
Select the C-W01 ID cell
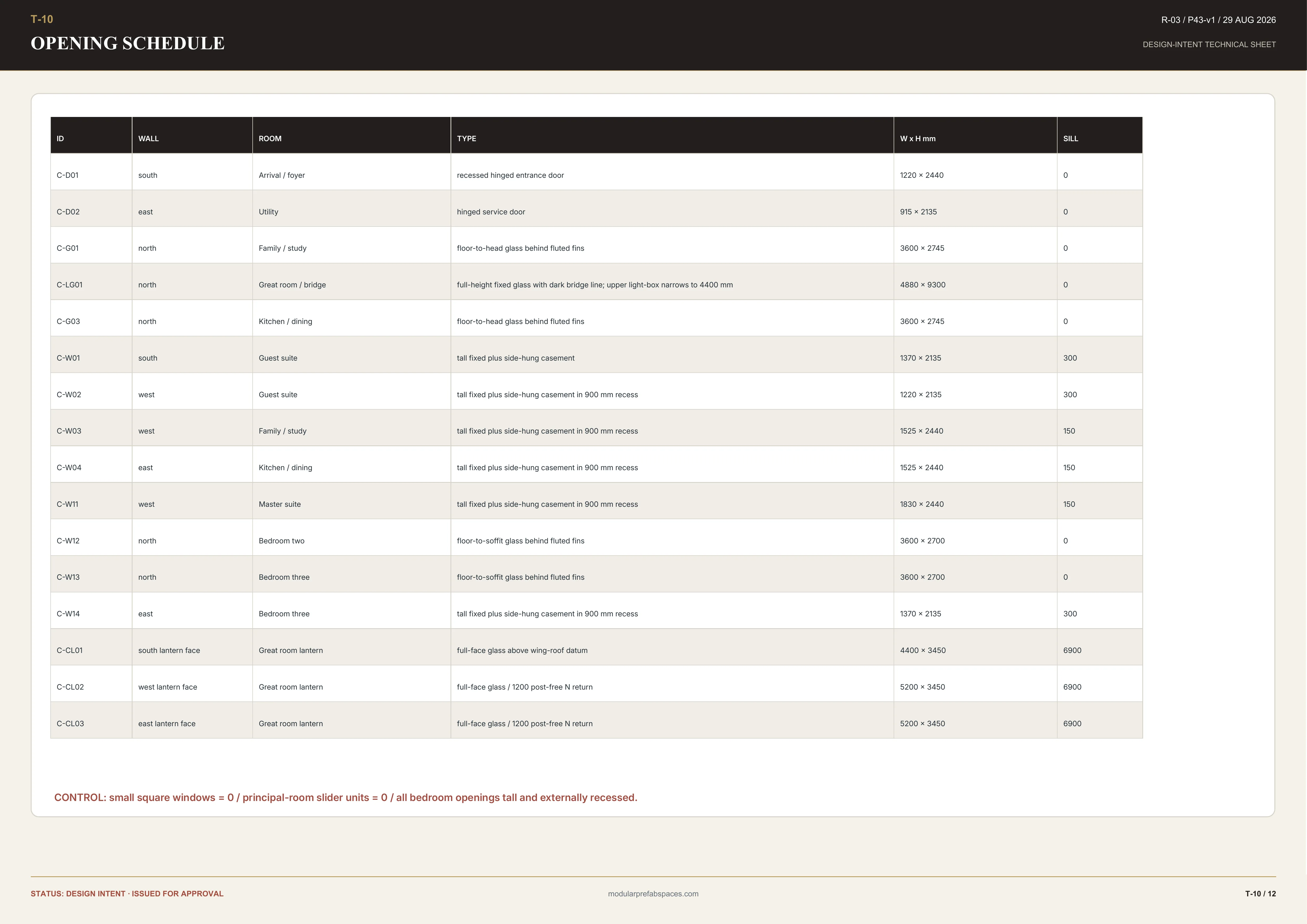(x=91, y=355)
